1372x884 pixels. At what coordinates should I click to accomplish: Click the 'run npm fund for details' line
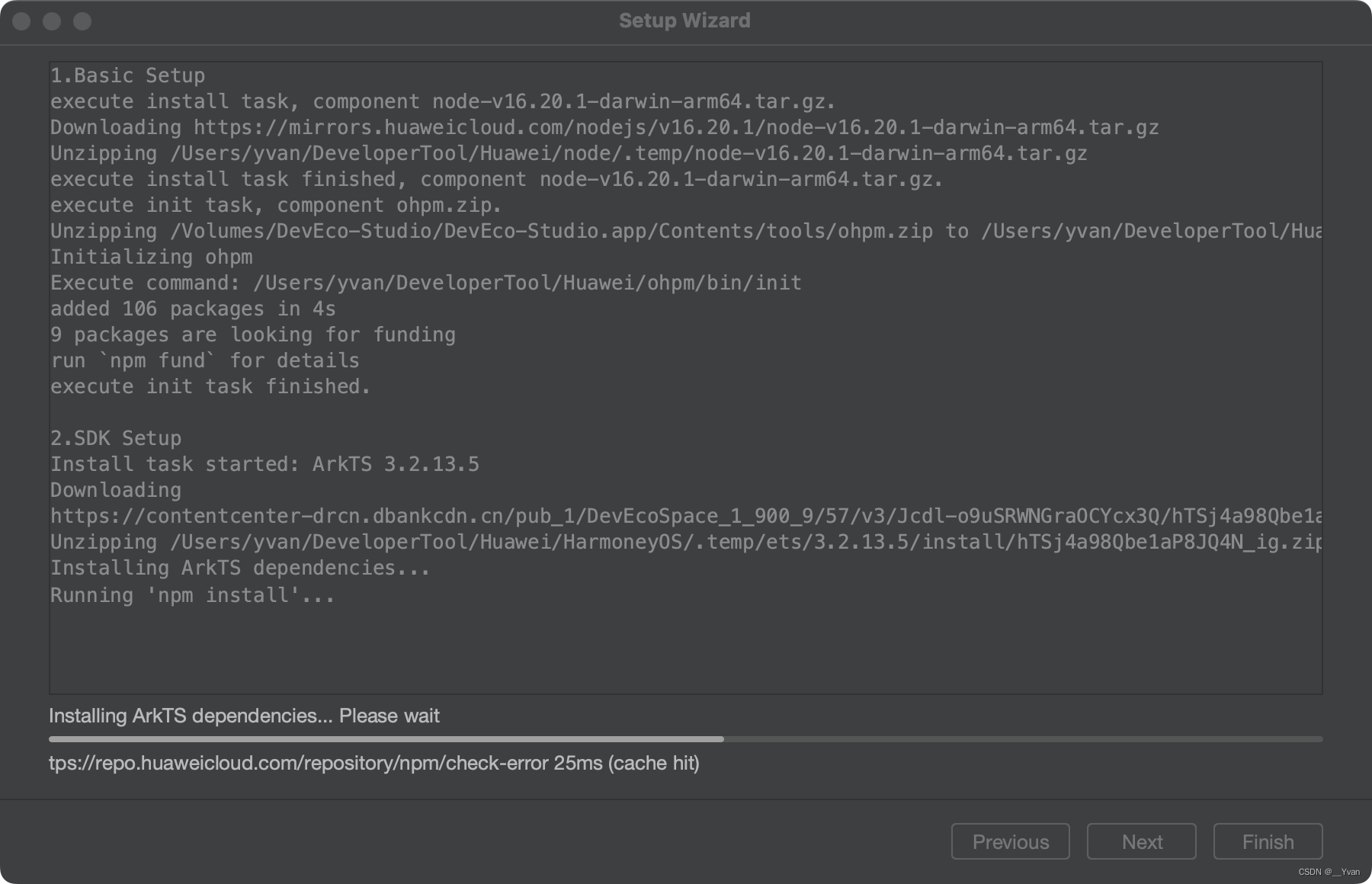pyautogui.click(x=205, y=360)
